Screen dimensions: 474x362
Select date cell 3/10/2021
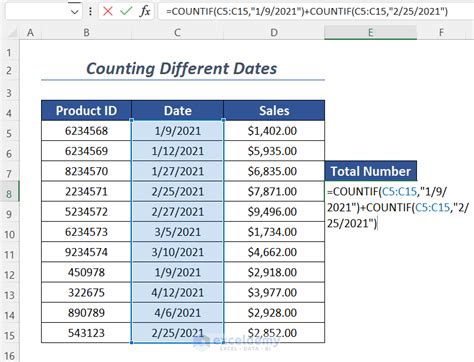(x=177, y=252)
